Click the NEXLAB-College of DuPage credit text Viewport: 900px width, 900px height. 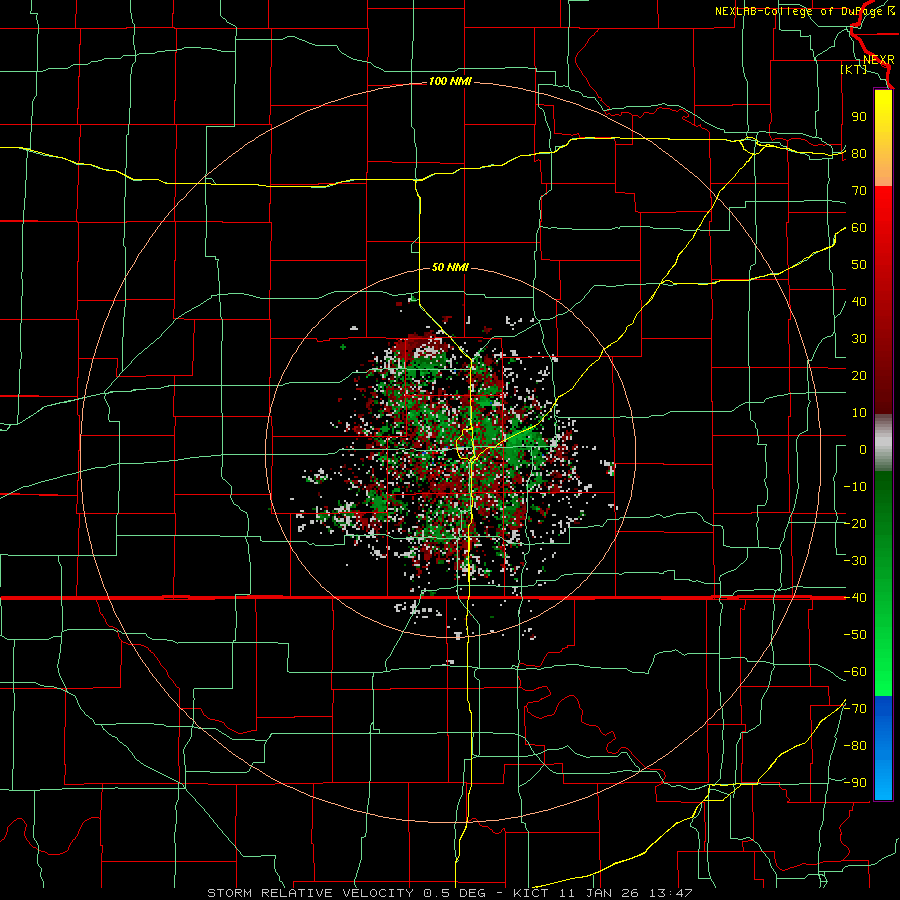pos(804,11)
